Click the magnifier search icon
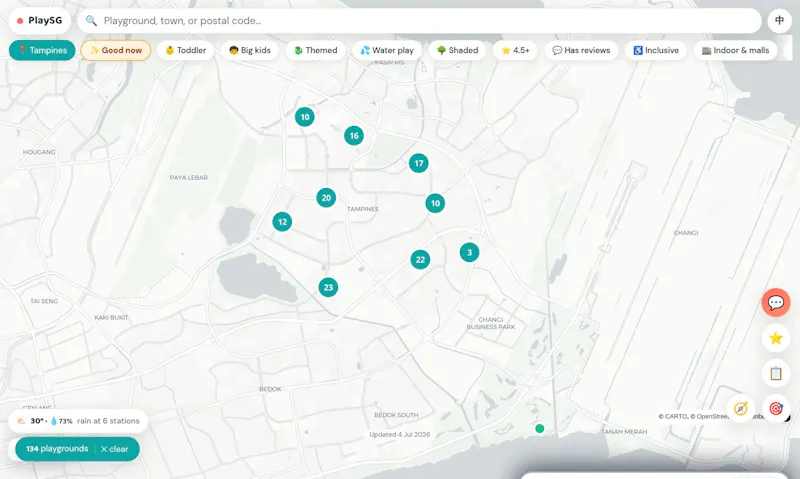 (x=91, y=21)
